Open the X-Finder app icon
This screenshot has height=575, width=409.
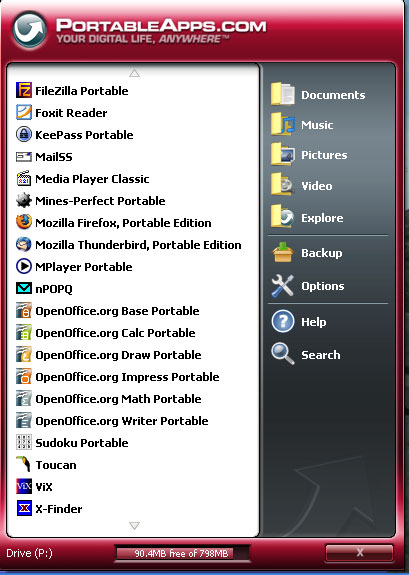tap(24, 508)
